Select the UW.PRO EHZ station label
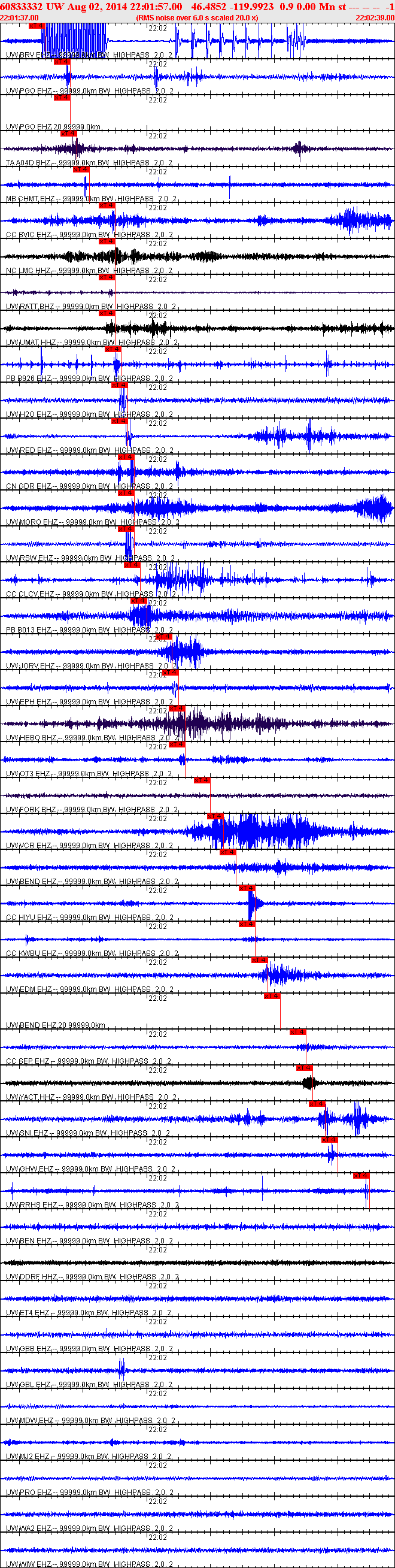The height and width of the screenshot is (1568, 395). coord(89,1491)
